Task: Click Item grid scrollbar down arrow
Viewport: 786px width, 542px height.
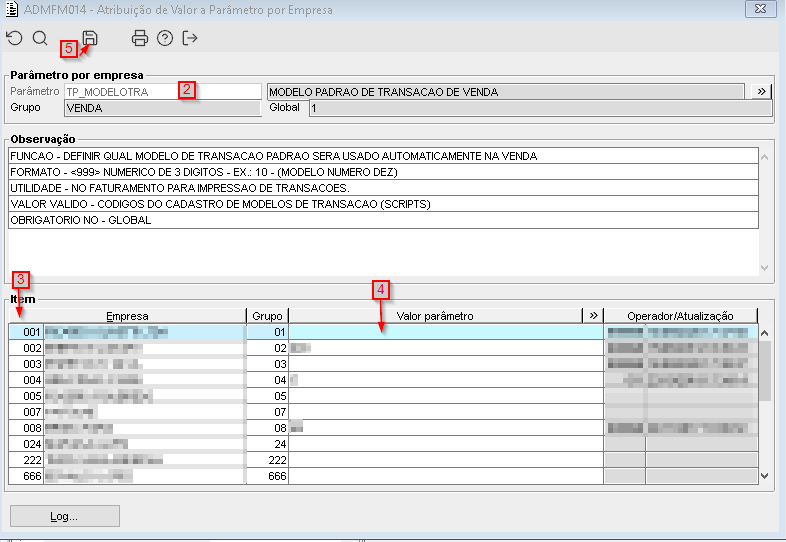Action: coord(764,476)
